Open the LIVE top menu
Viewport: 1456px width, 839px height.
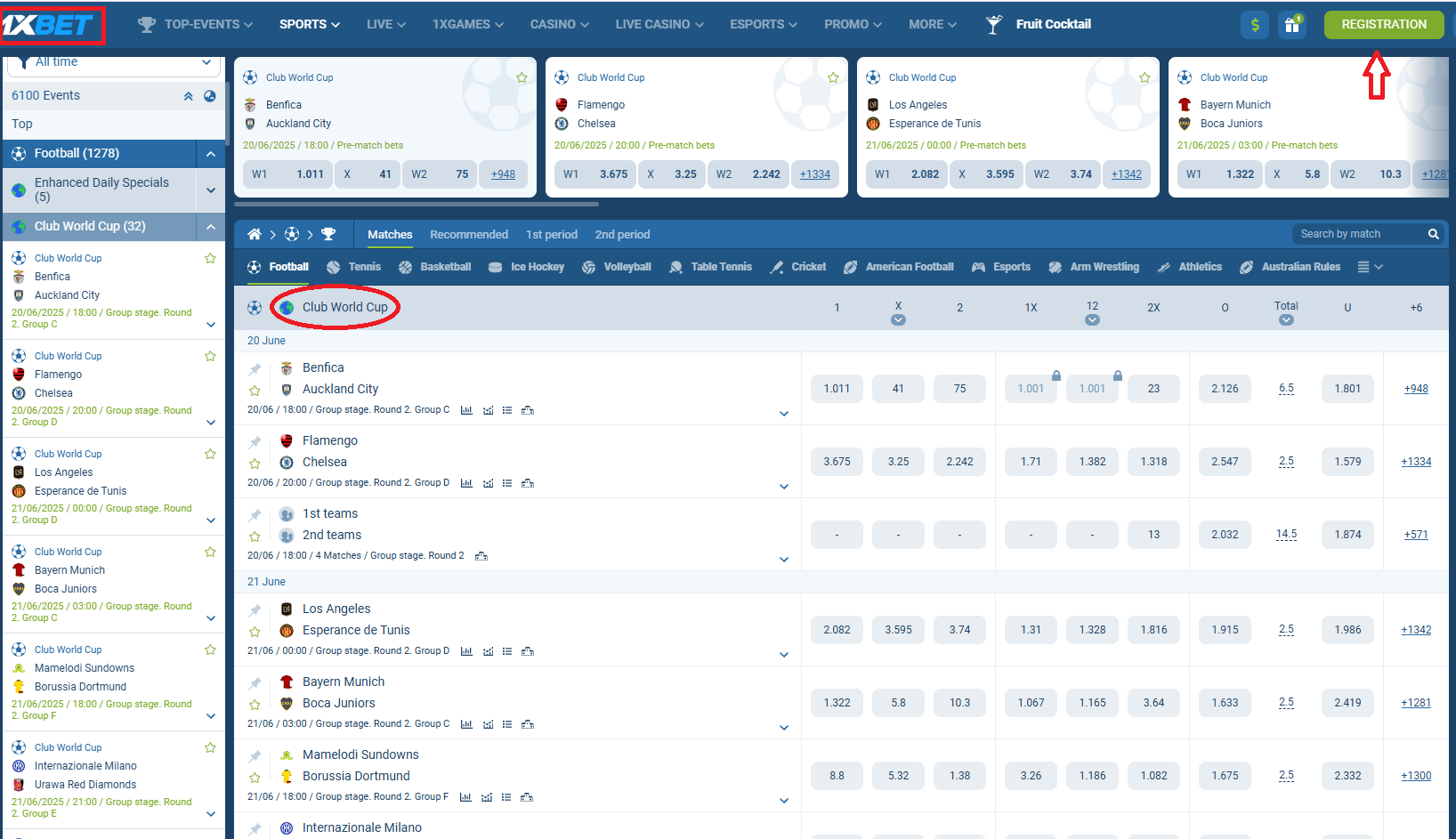[386, 24]
